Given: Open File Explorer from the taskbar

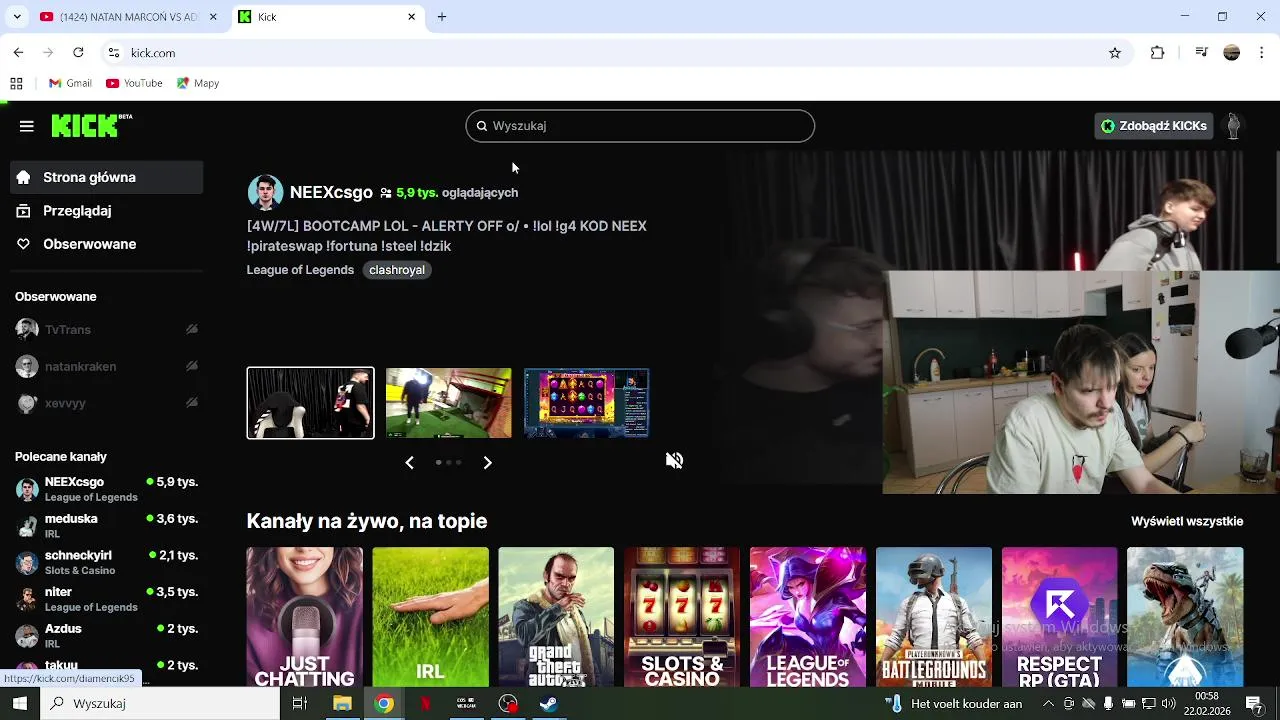Looking at the screenshot, I should click(342, 704).
